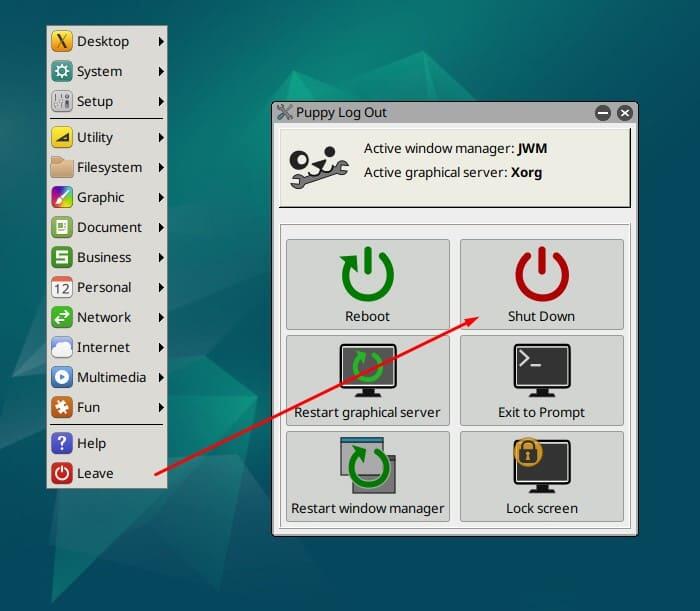Click the Fun orange puzzle icon
The width and height of the screenshot is (700, 611).
click(x=62, y=407)
